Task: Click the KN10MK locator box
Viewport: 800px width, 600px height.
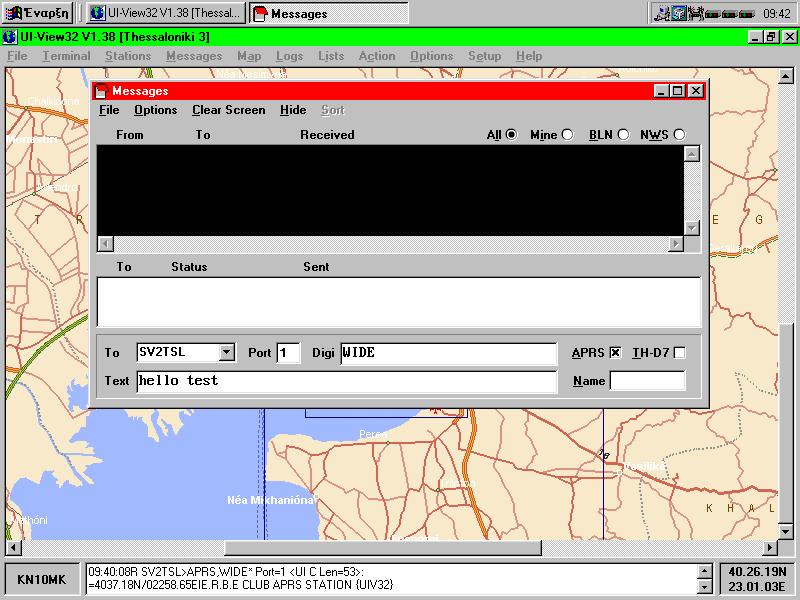Action: coord(42,579)
